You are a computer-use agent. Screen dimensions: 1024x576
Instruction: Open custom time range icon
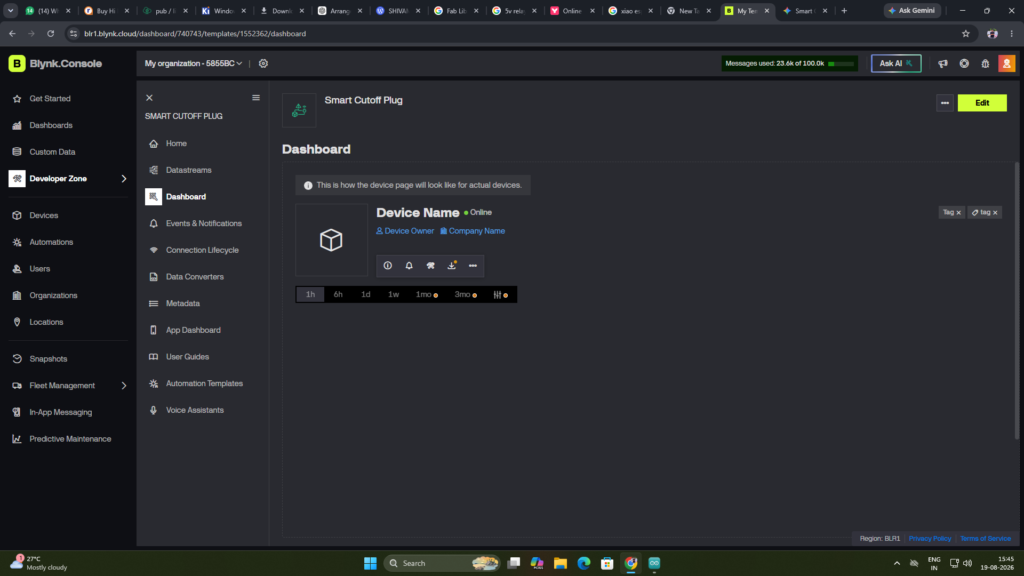tap(500, 295)
